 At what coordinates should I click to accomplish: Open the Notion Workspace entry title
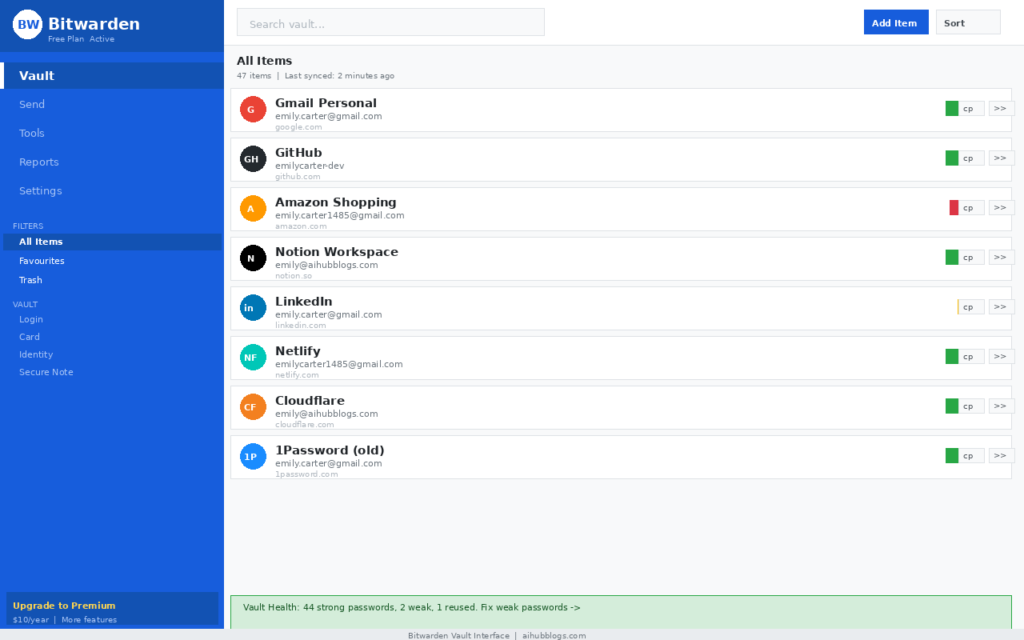pos(336,251)
